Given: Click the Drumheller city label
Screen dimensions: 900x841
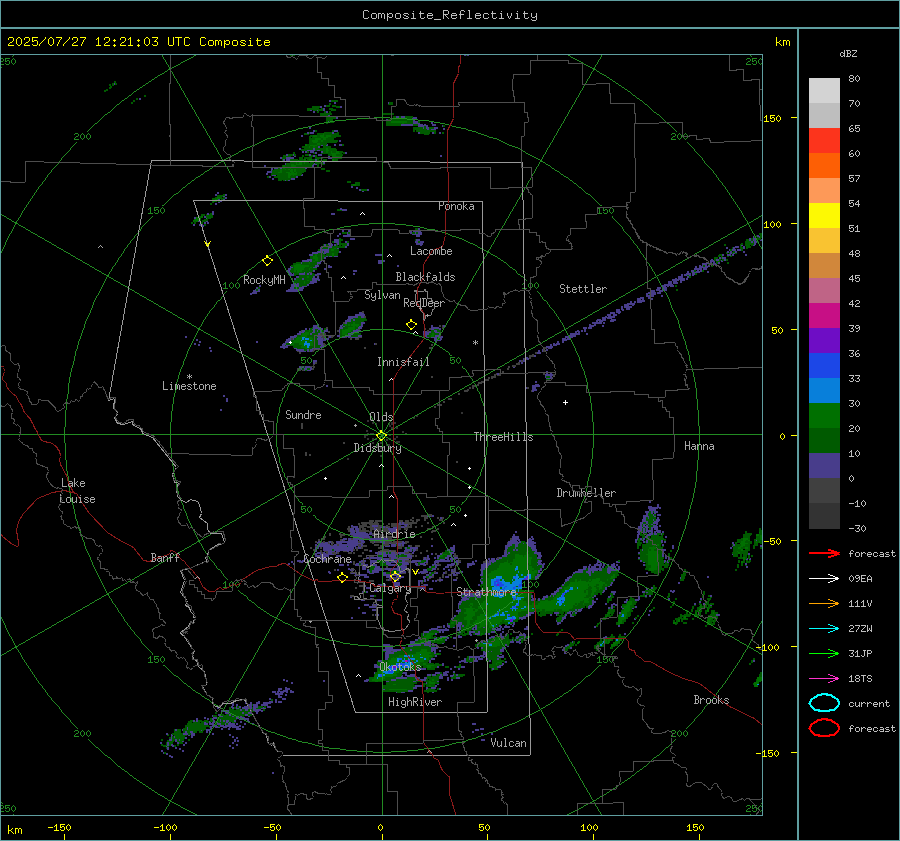Looking at the screenshot, I should coord(586,493).
